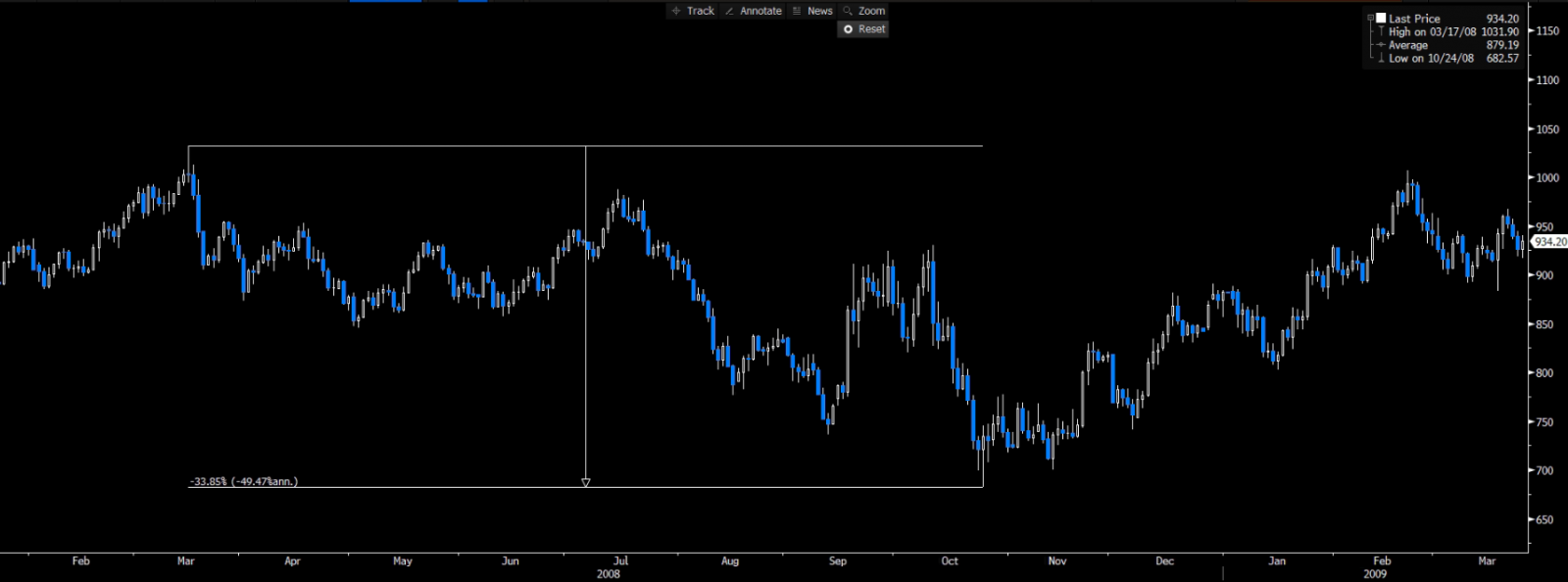Click the Reset button
Viewport: 1568px width, 582px height.
click(863, 29)
